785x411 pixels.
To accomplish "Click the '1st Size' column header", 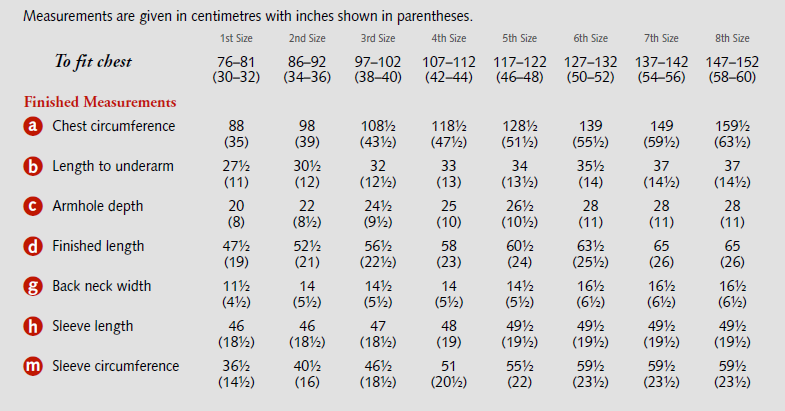I will pyautogui.click(x=236, y=39).
